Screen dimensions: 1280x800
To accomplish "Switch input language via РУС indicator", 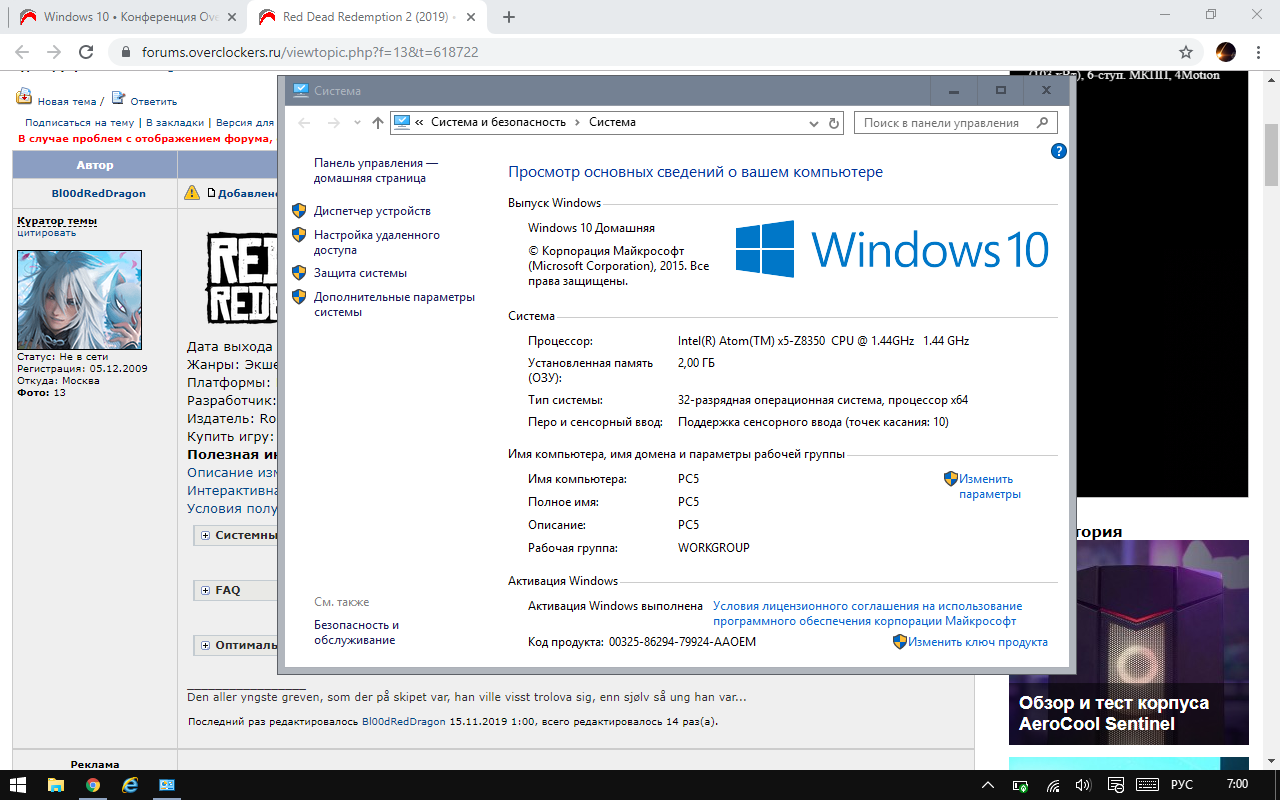I will [x=1183, y=785].
